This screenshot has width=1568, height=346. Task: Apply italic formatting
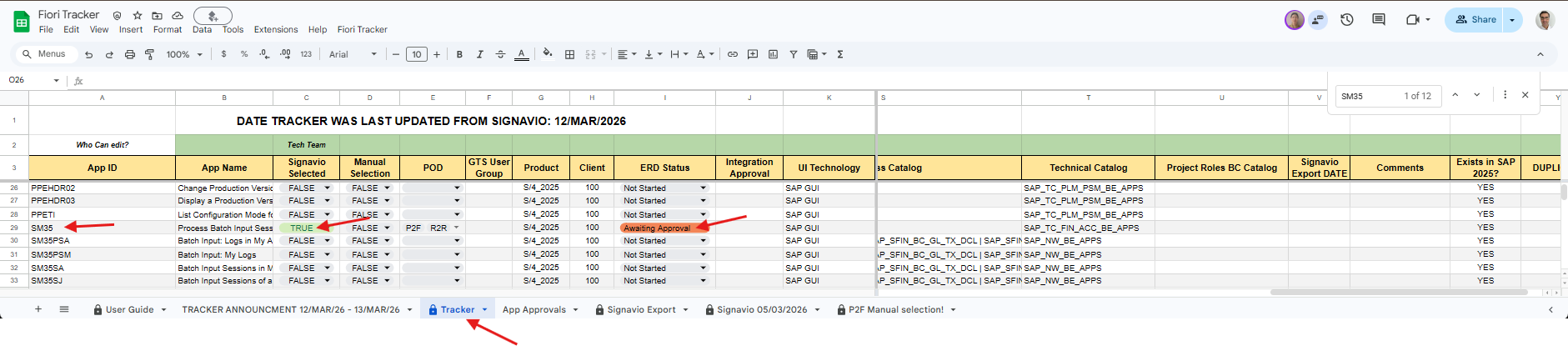[479, 54]
